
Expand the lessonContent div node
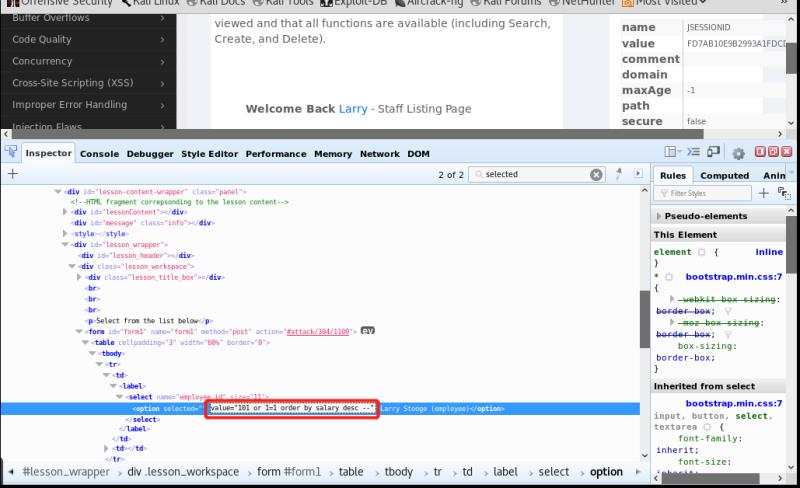65,212
